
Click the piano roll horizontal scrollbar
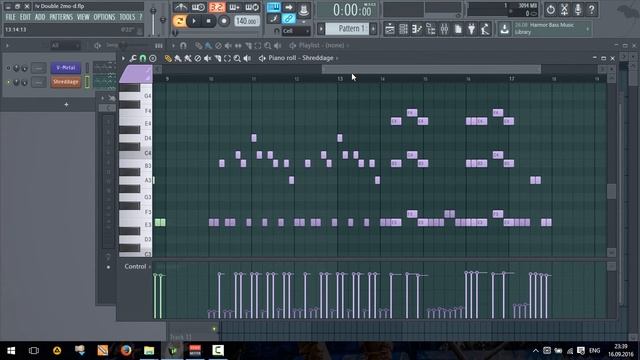pos(431,69)
